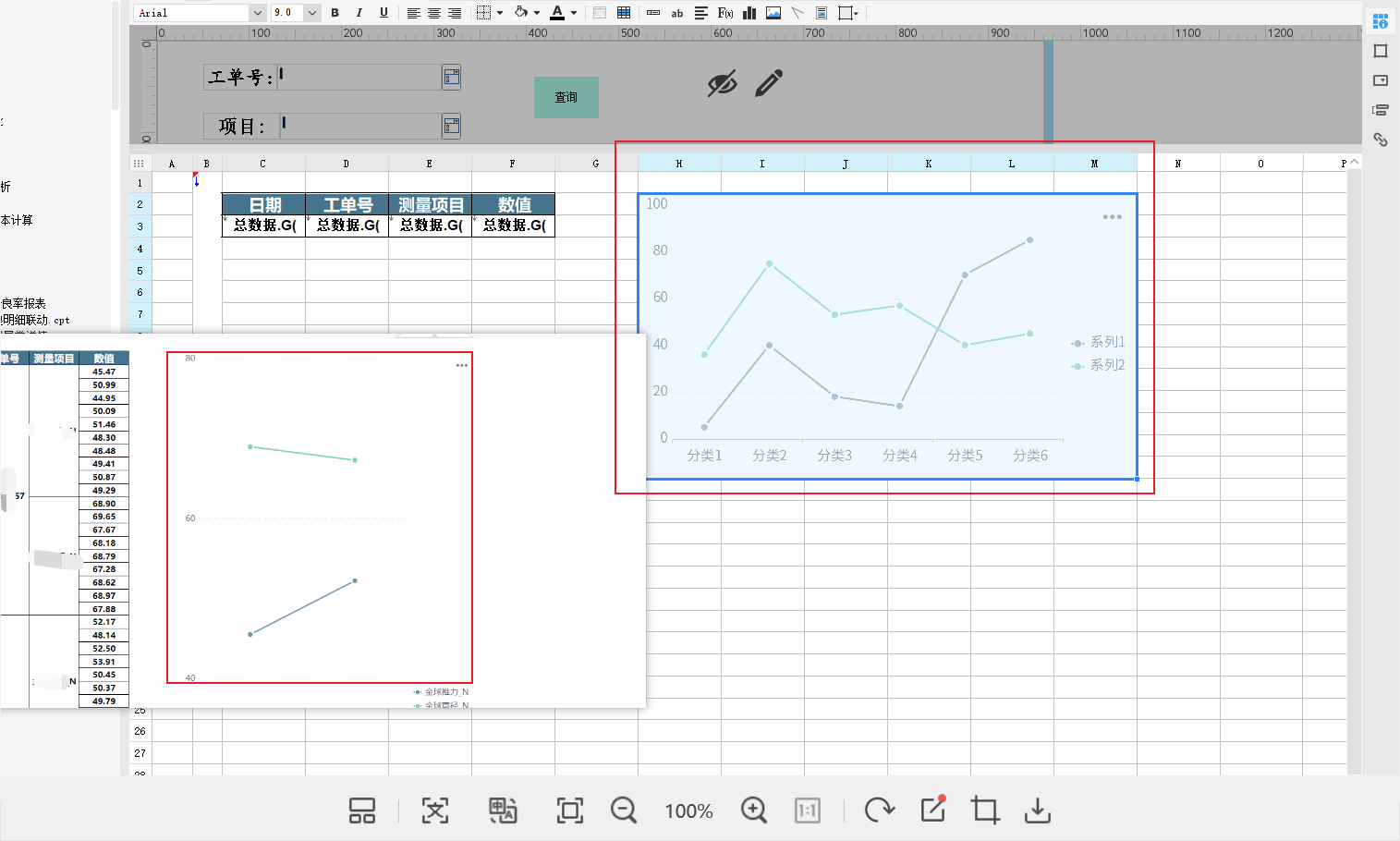Click the paint bucket fill color icon
This screenshot has width=1400, height=841.
[521, 13]
